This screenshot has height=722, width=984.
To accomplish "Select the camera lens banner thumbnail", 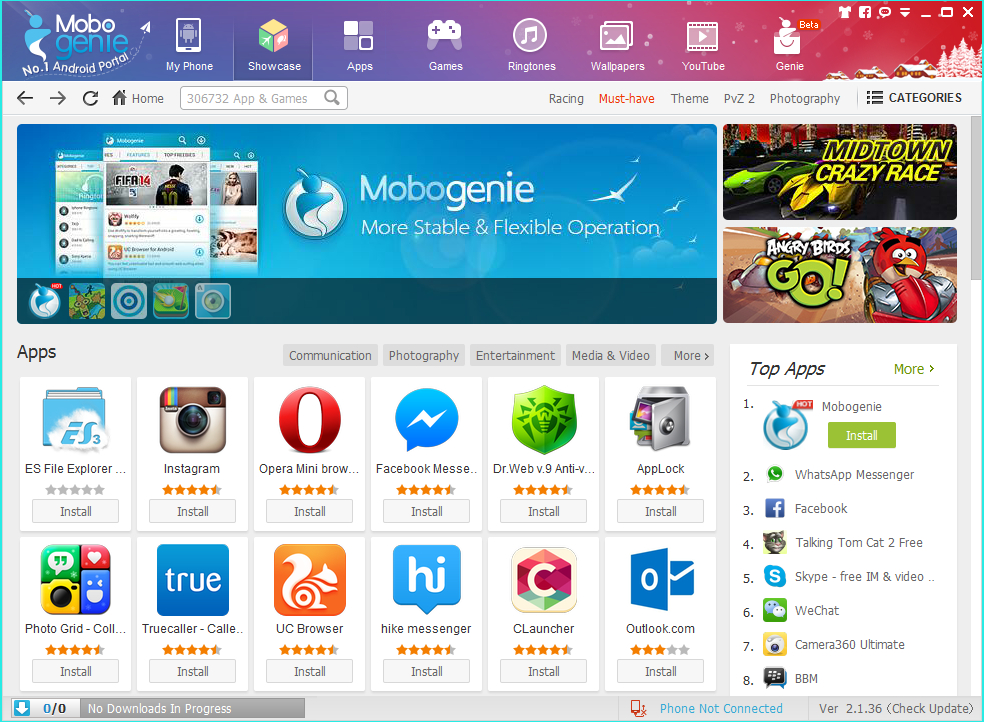I will 213,301.
